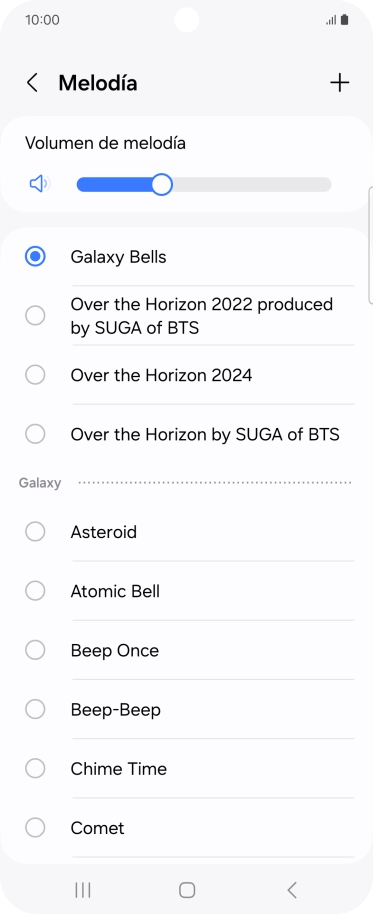Tap the speaker volume icon
This screenshot has height=914, width=373.
39,184
